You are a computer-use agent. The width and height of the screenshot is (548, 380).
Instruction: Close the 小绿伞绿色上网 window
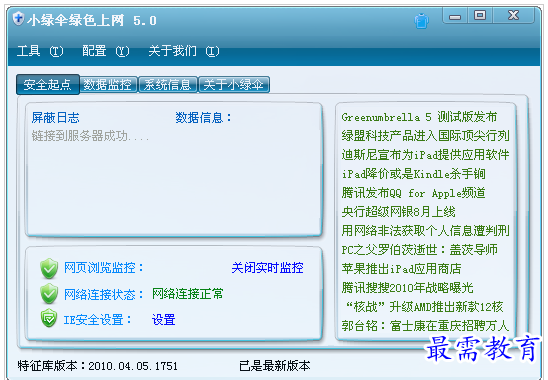(513, 16)
